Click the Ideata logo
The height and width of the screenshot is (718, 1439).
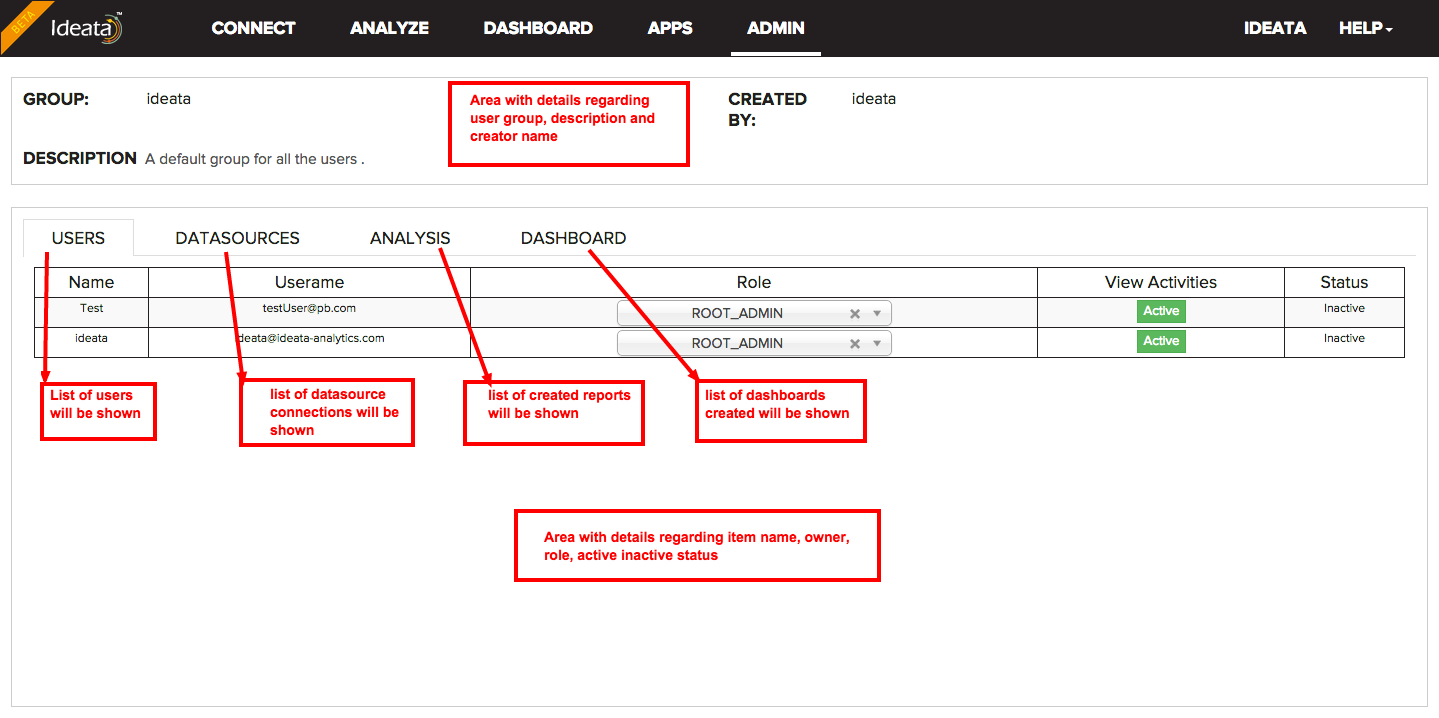[86, 28]
